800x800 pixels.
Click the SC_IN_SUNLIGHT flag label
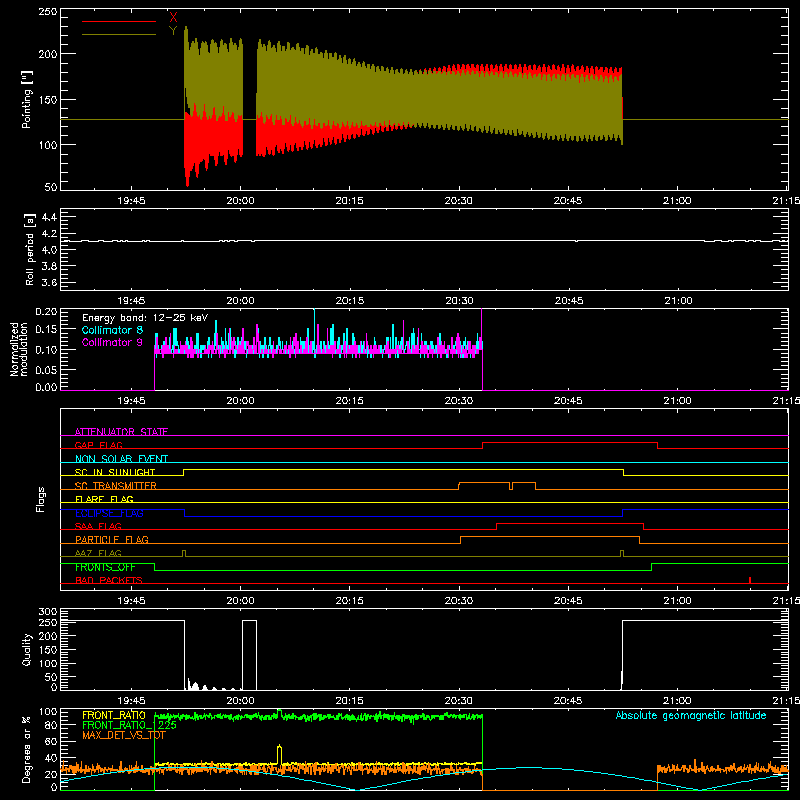(115, 472)
